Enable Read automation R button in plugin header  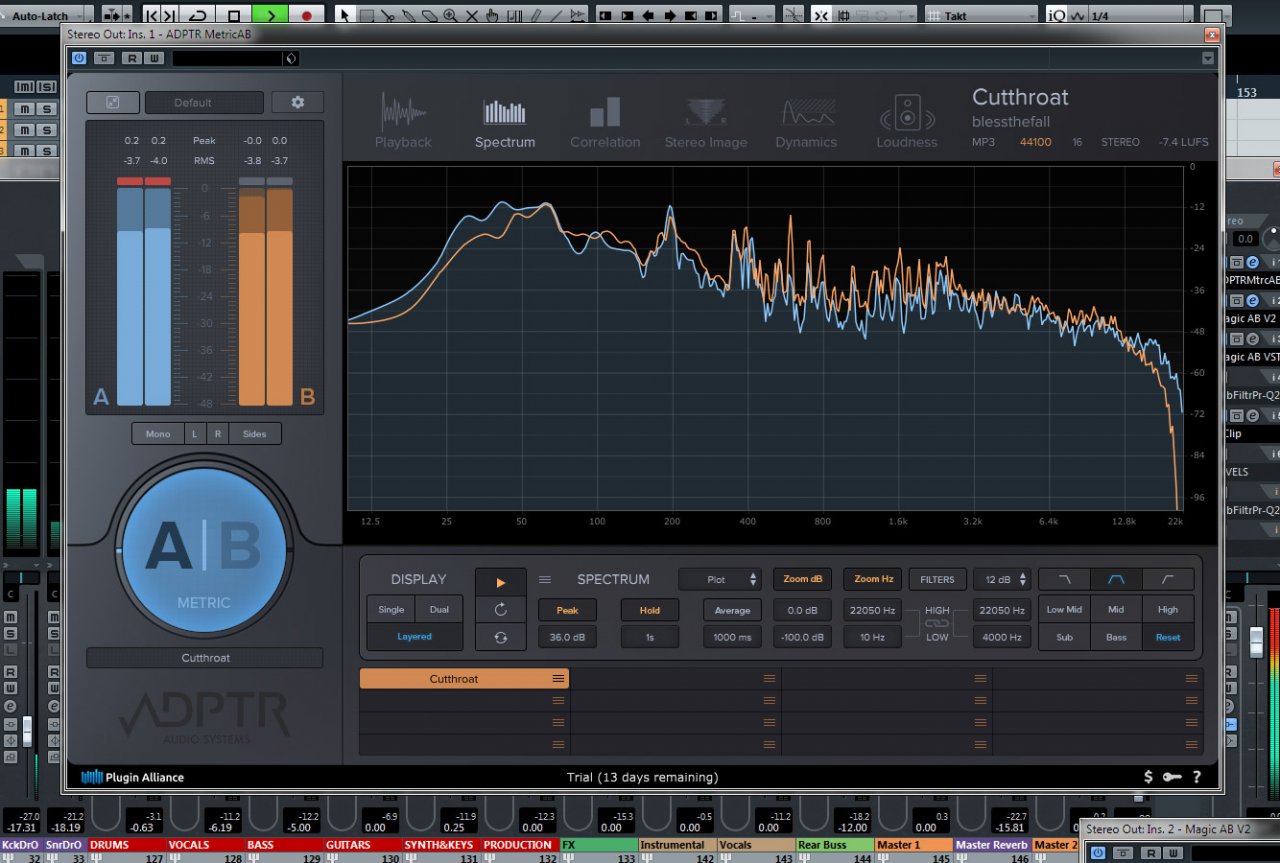(x=130, y=58)
